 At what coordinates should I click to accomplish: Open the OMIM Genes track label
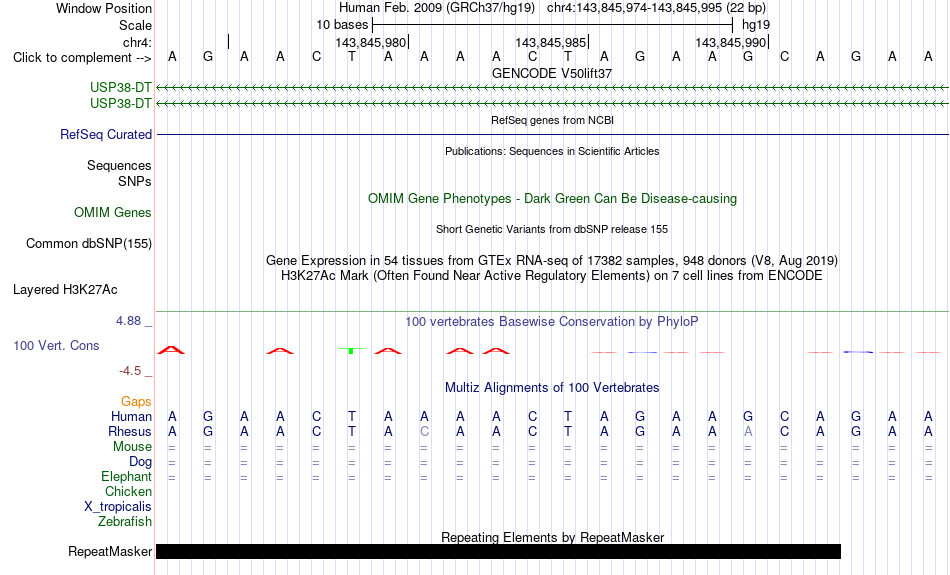(113, 213)
